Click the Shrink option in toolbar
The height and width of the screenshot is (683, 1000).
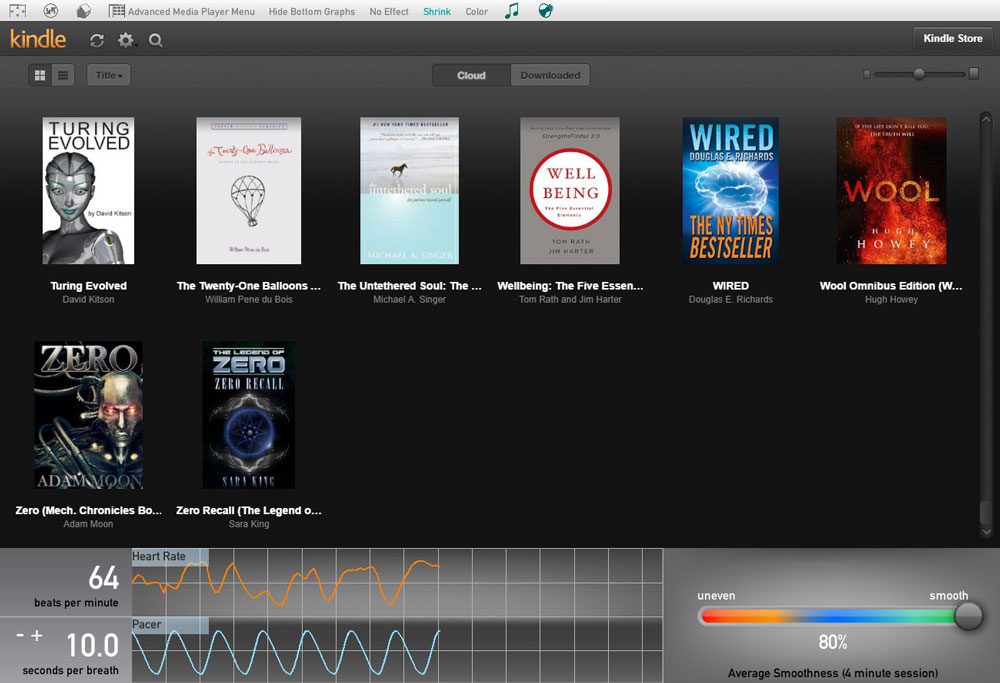coord(436,12)
